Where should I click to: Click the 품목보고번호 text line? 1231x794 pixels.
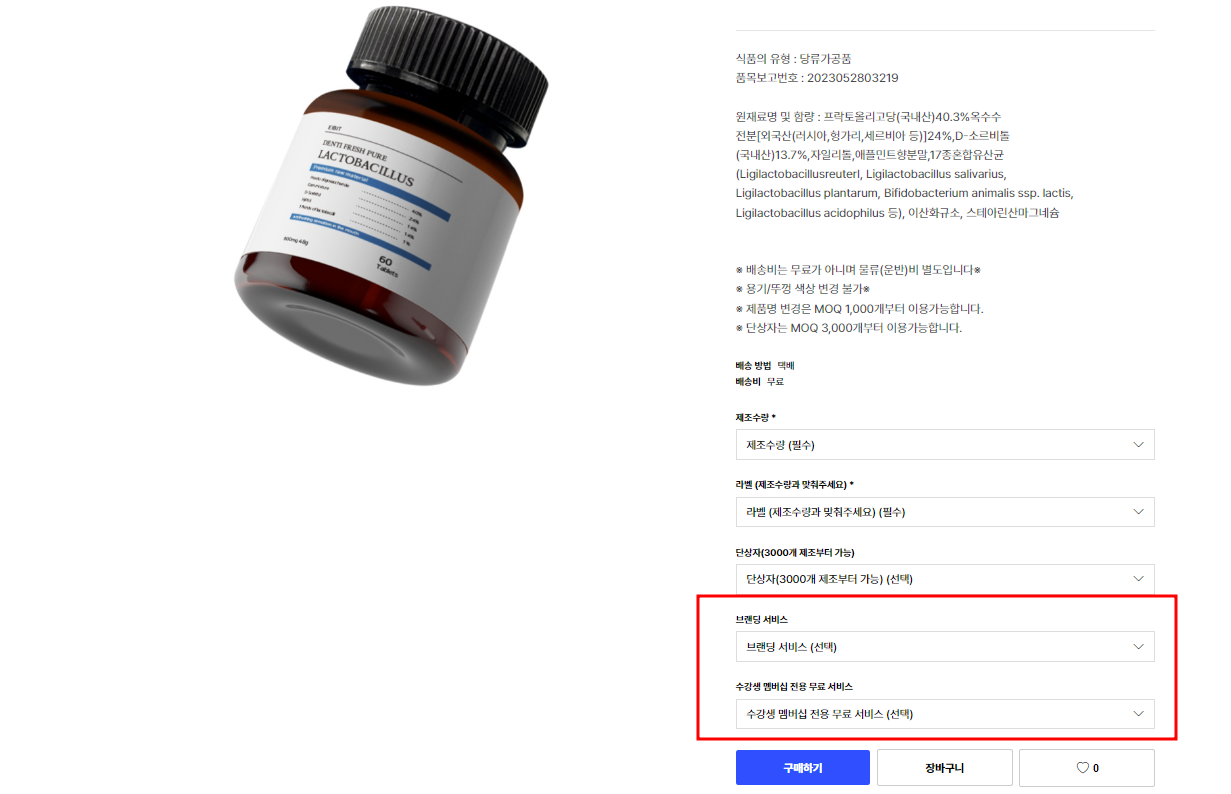tap(817, 78)
